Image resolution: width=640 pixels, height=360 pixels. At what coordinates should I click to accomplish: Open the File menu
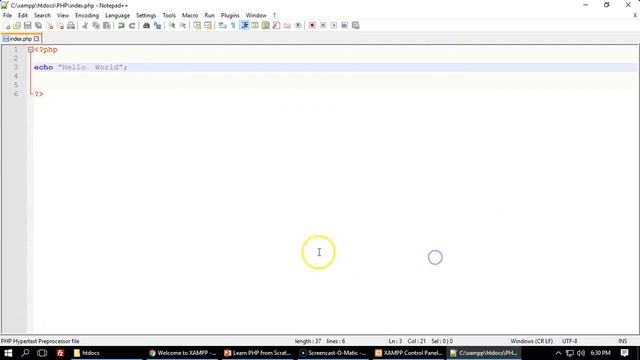coord(7,15)
